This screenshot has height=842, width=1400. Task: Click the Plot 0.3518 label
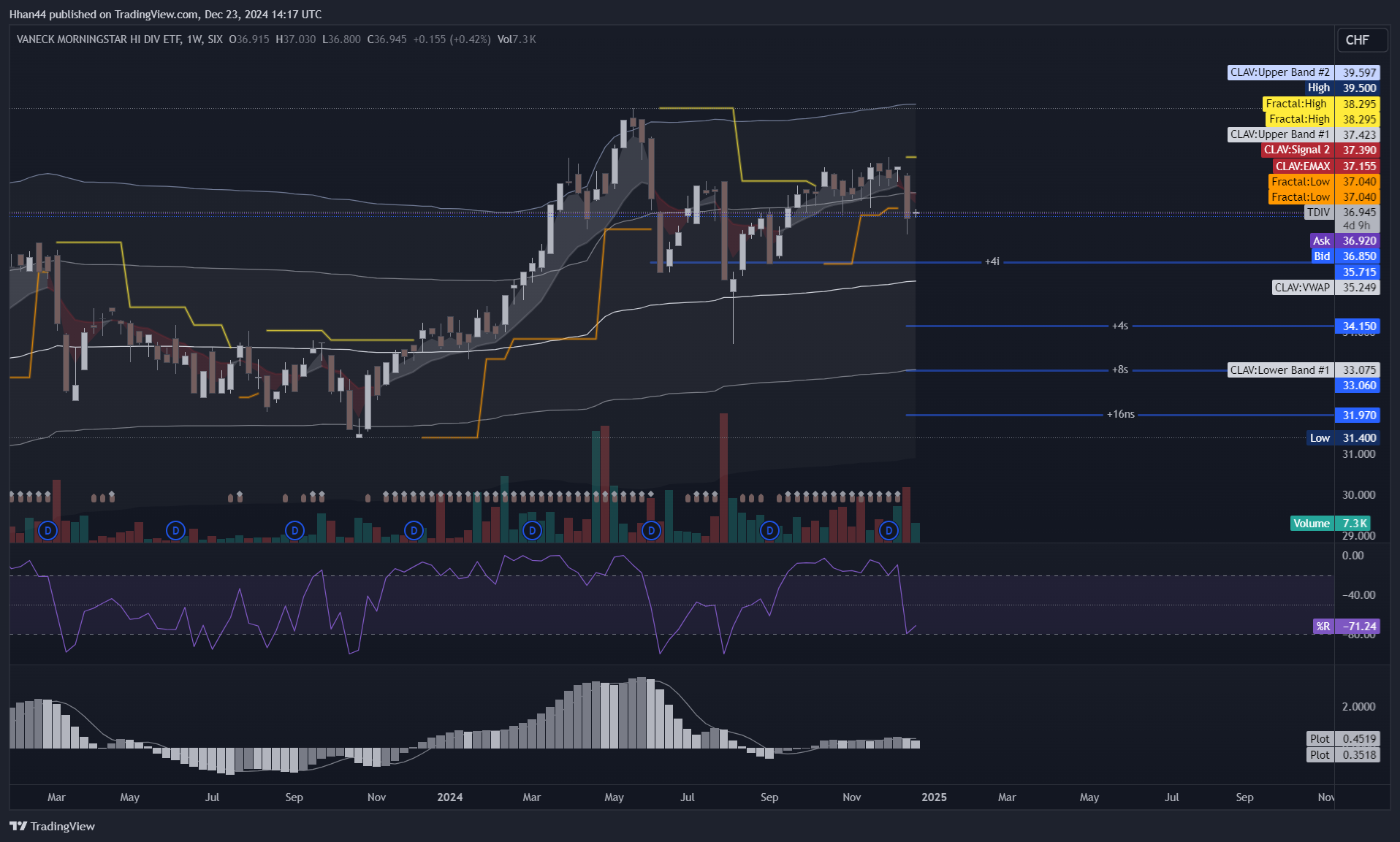[1343, 754]
